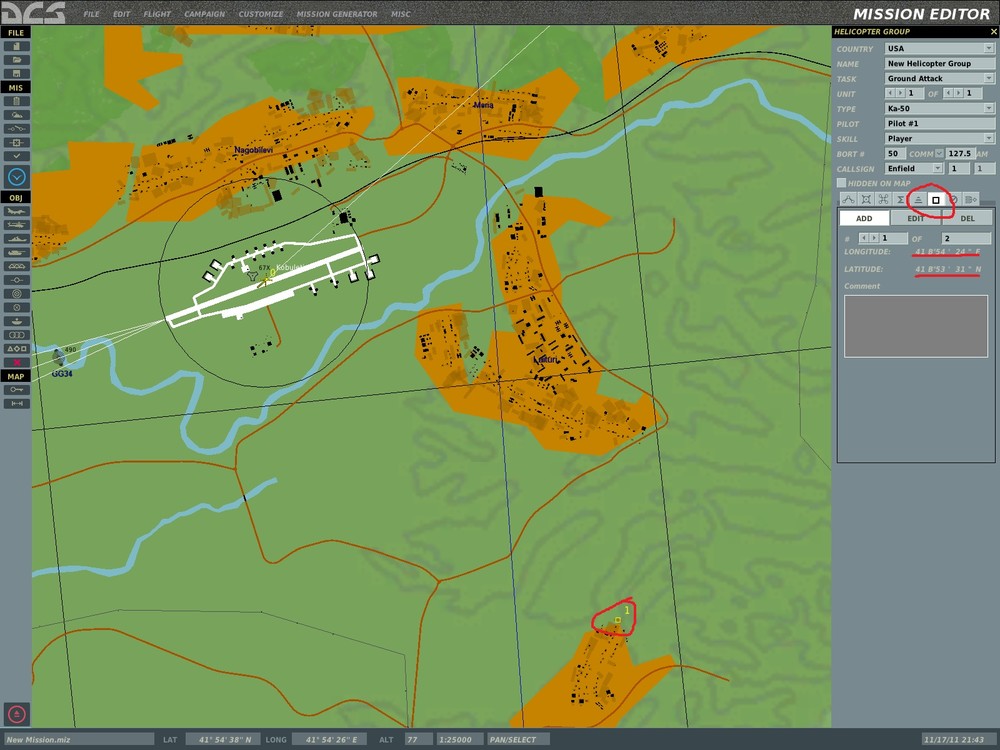
Task: Toggle the COMM frequency checkbox
Action: click(x=939, y=154)
